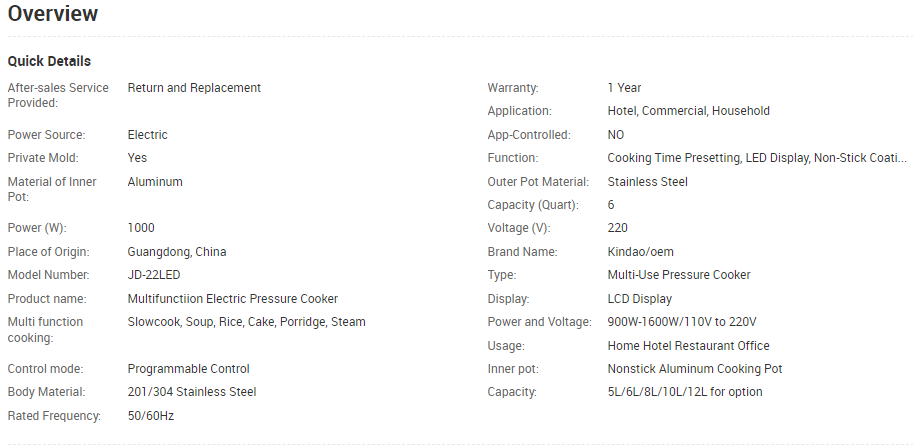Click the Brand Name value Kindao/oem
Viewport: 913px width, 447px height.
click(640, 252)
